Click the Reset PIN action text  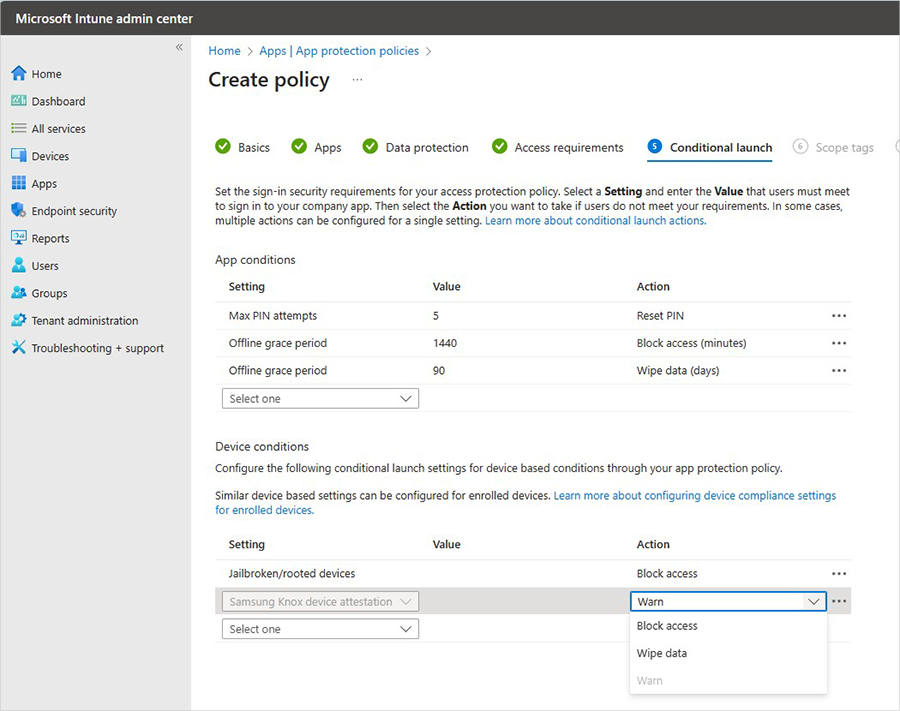pyautogui.click(x=660, y=316)
